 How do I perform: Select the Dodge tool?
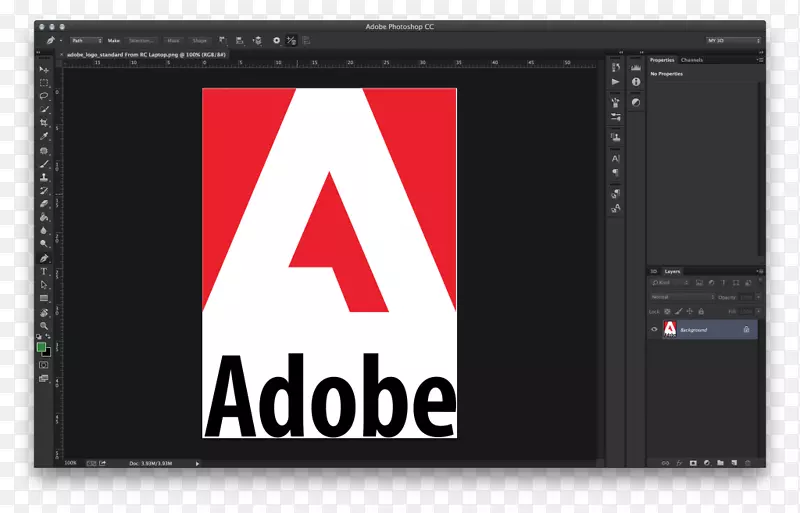44,243
